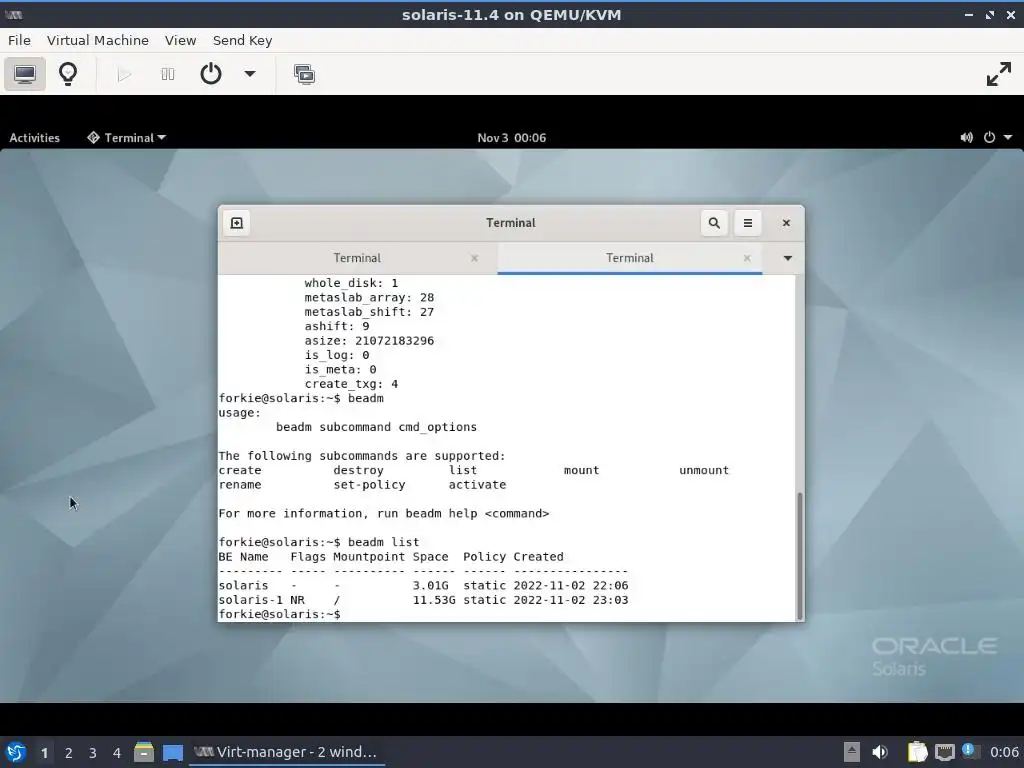Open the Virtual Machine menu
1024x768 pixels.
coord(98,40)
